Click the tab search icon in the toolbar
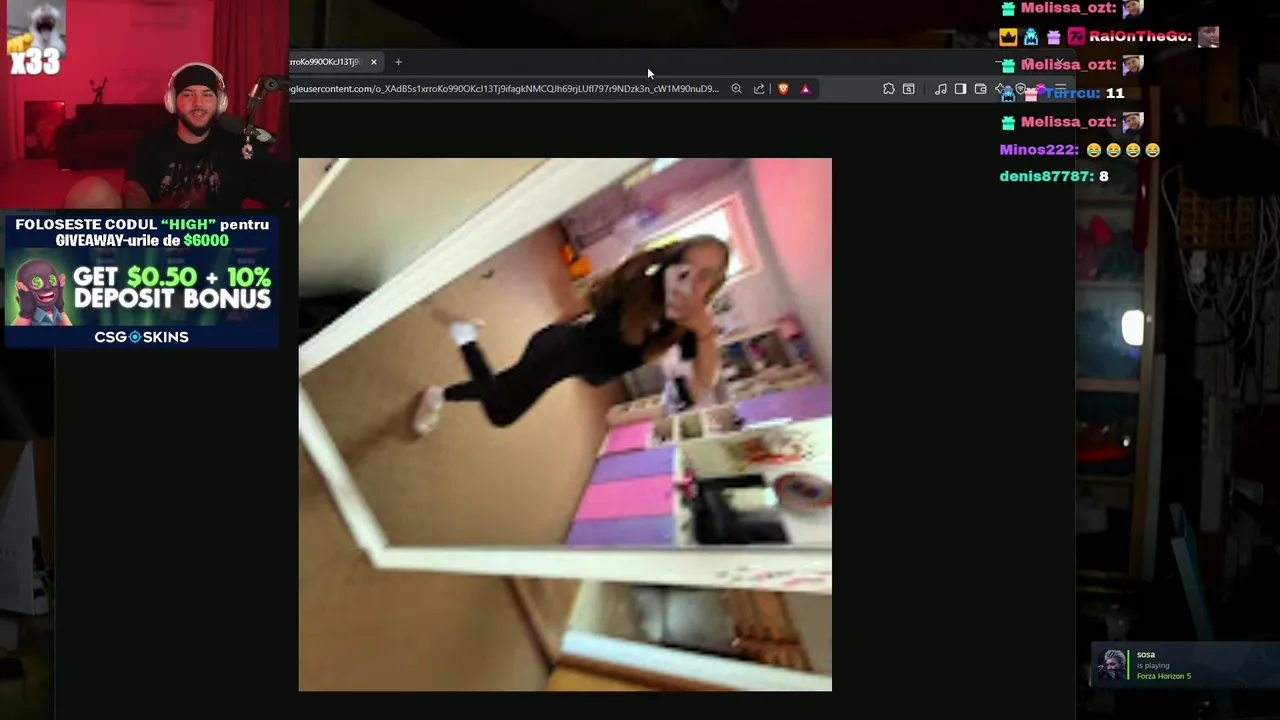This screenshot has height=720, width=1280. 909,89
